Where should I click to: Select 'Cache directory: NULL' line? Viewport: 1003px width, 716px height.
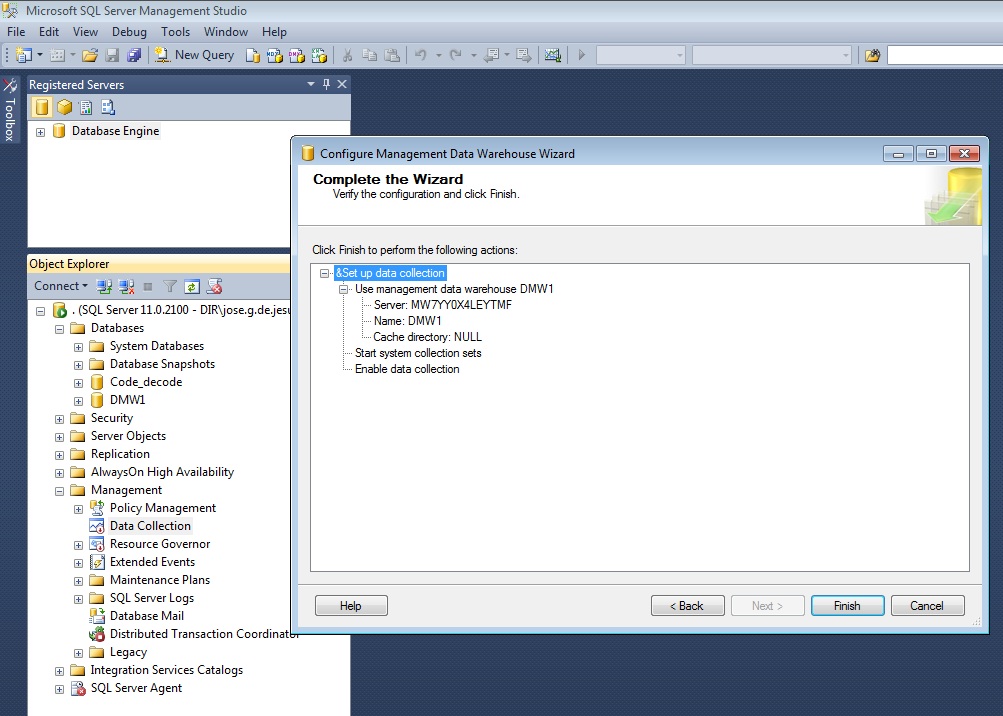click(427, 337)
